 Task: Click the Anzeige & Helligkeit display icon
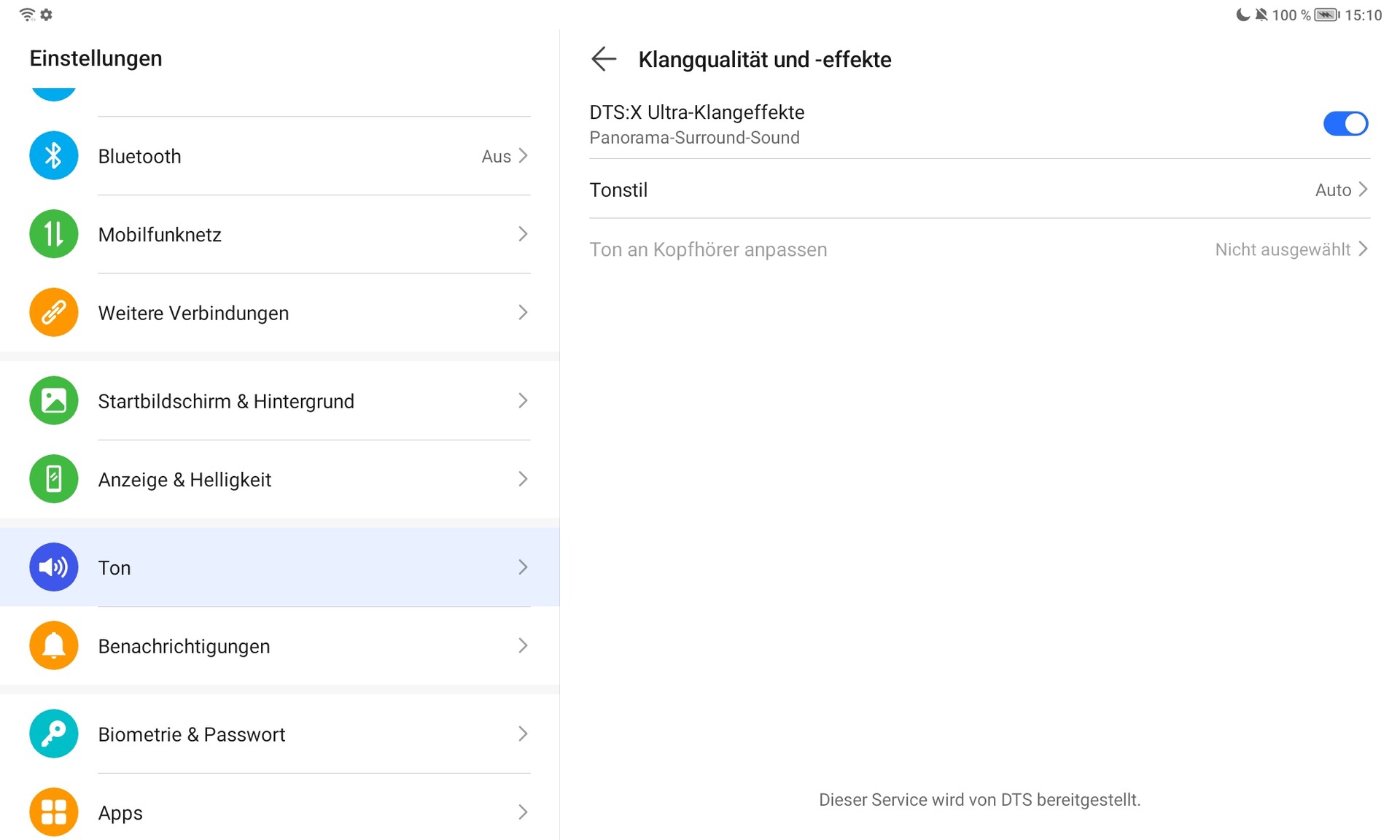click(53, 479)
